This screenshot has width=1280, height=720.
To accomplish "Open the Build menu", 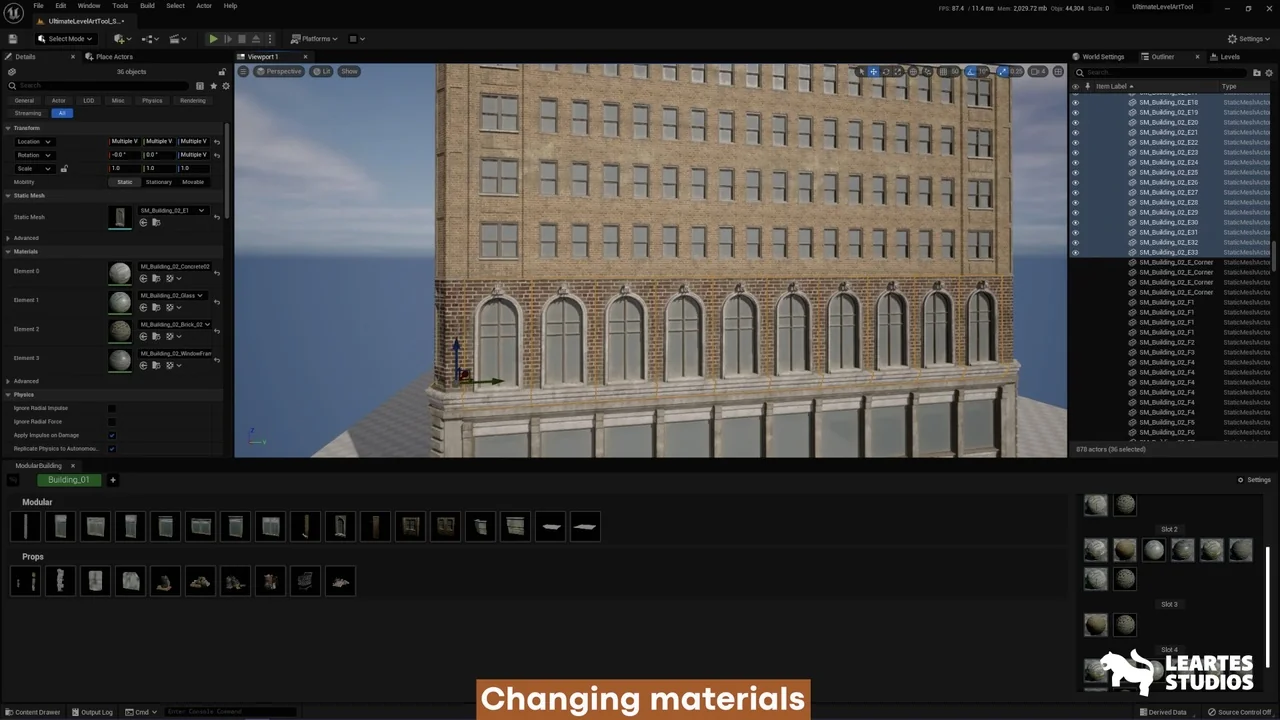I will pos(147,6).
